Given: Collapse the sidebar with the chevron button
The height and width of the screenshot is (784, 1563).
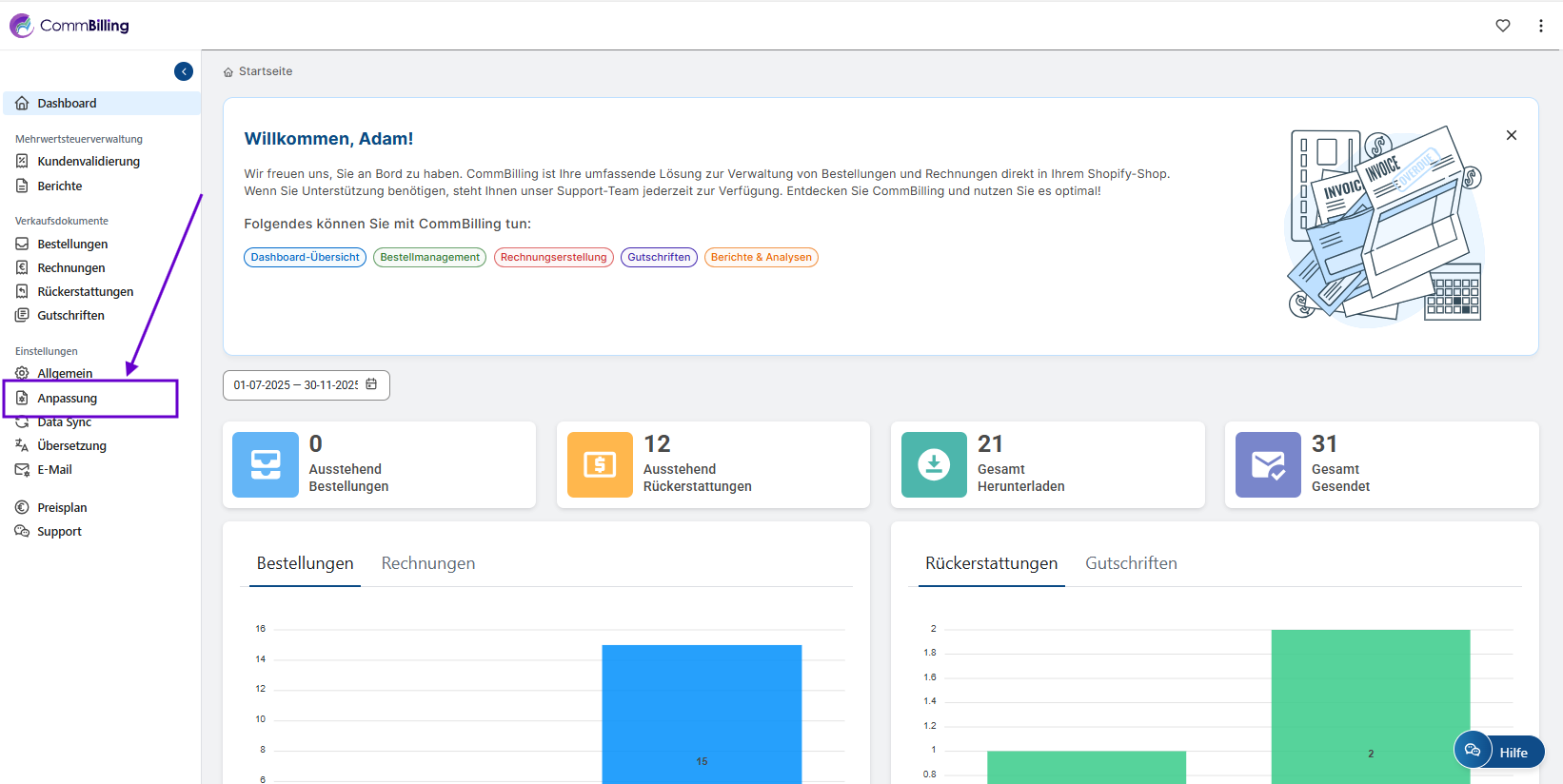Looking at the screenshot, I should (x=184, y=71).
